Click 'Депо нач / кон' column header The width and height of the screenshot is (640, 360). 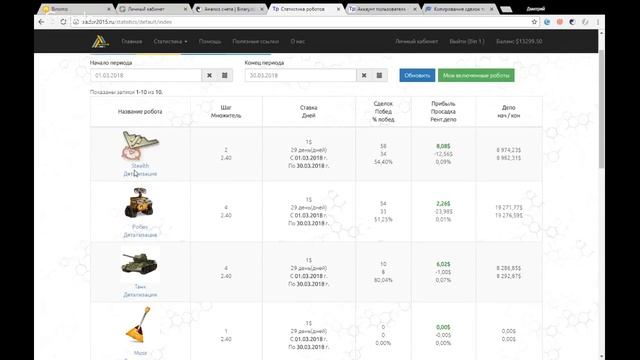coord(509,111)
